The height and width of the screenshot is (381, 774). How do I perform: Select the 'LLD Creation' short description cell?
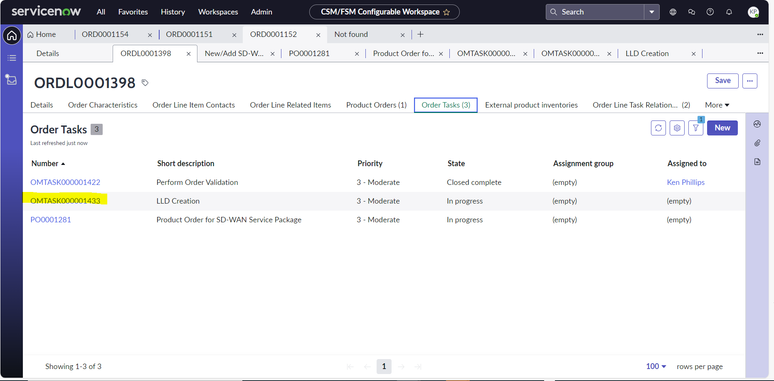[x=178, y=201]
